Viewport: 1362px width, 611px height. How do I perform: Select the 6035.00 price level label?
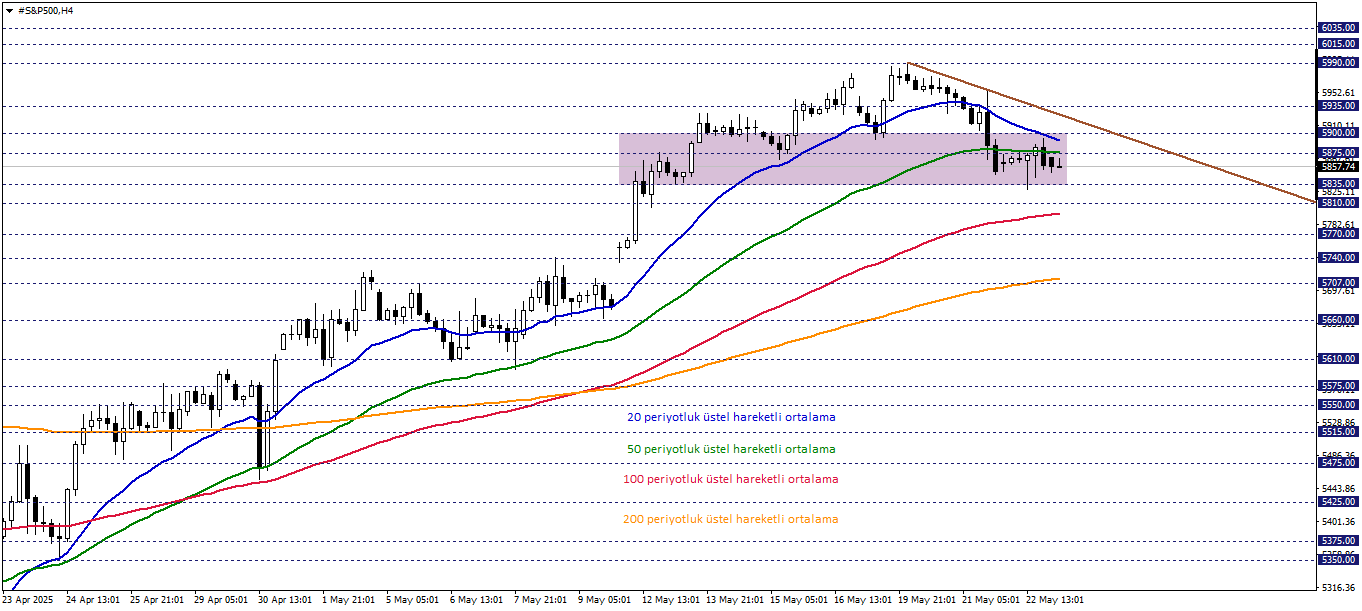tap(1338, 28)
